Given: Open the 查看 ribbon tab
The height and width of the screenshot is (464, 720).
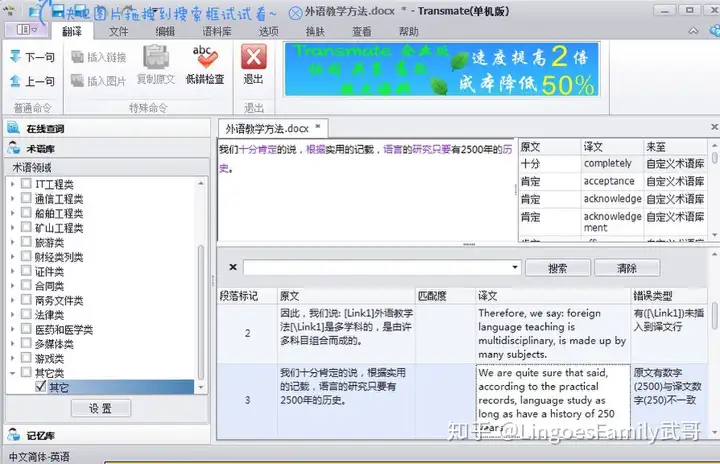Looking at the screenshot, I should pyautogui.click(x=362, y=31).
